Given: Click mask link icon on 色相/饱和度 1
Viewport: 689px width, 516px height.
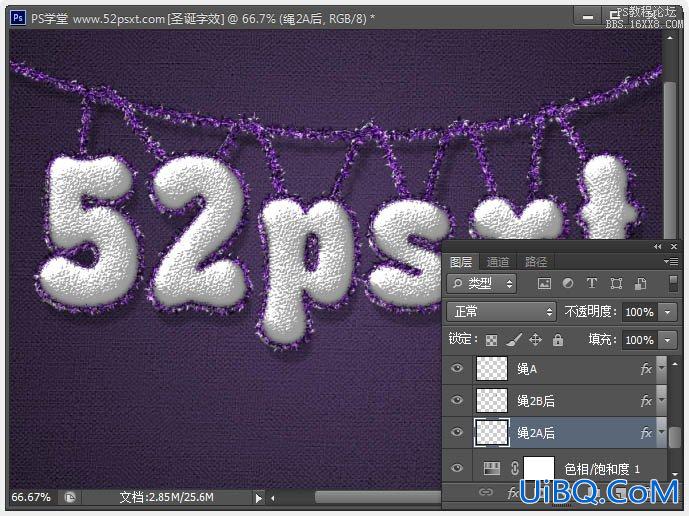Looking at the screenshot, I should [515, 469].
